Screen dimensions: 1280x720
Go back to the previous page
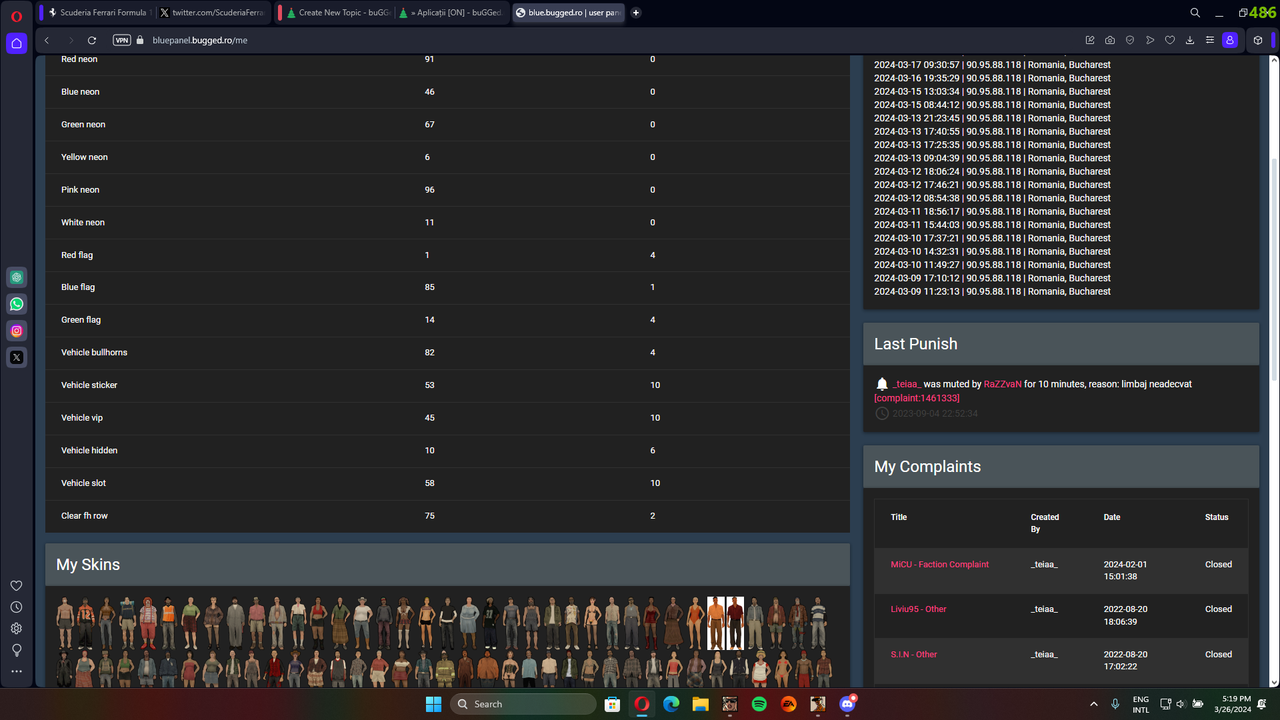[x=47, y=40]
